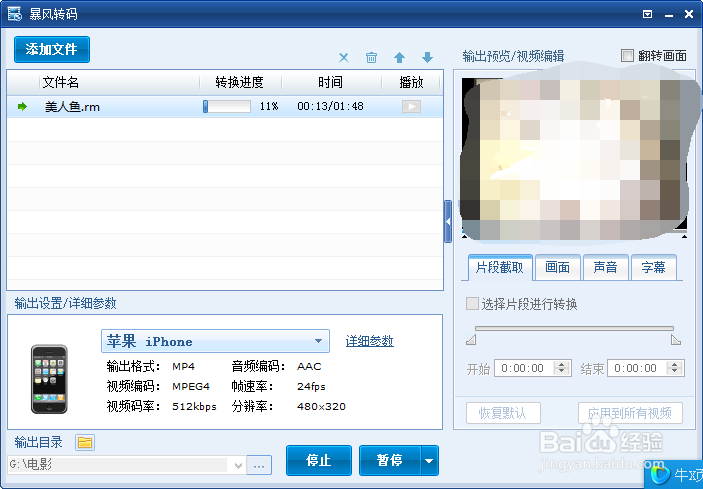703x489 pixels.
Task: Click the 转换进度 column header
Action: 239,82
